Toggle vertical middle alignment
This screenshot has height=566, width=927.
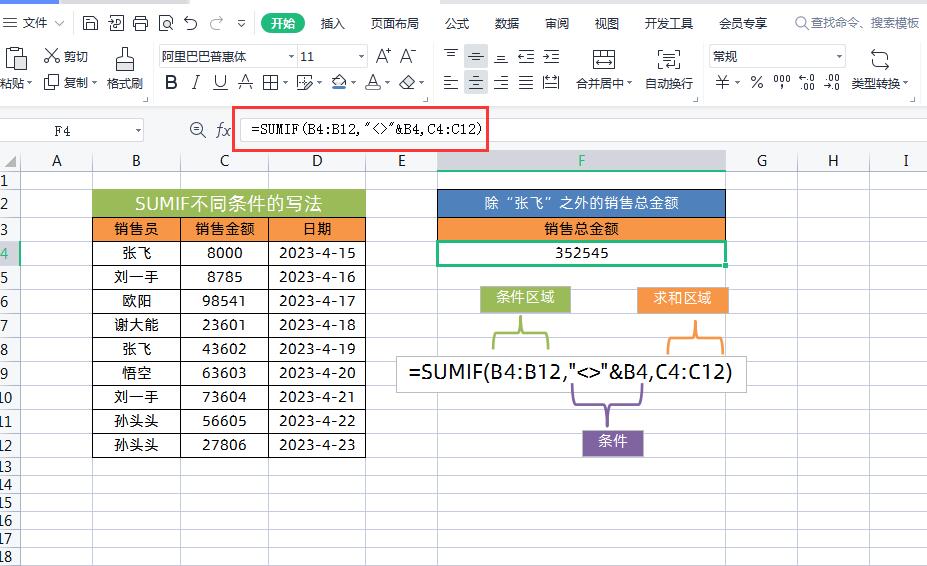pyautogui.click(x=476, y=56)
